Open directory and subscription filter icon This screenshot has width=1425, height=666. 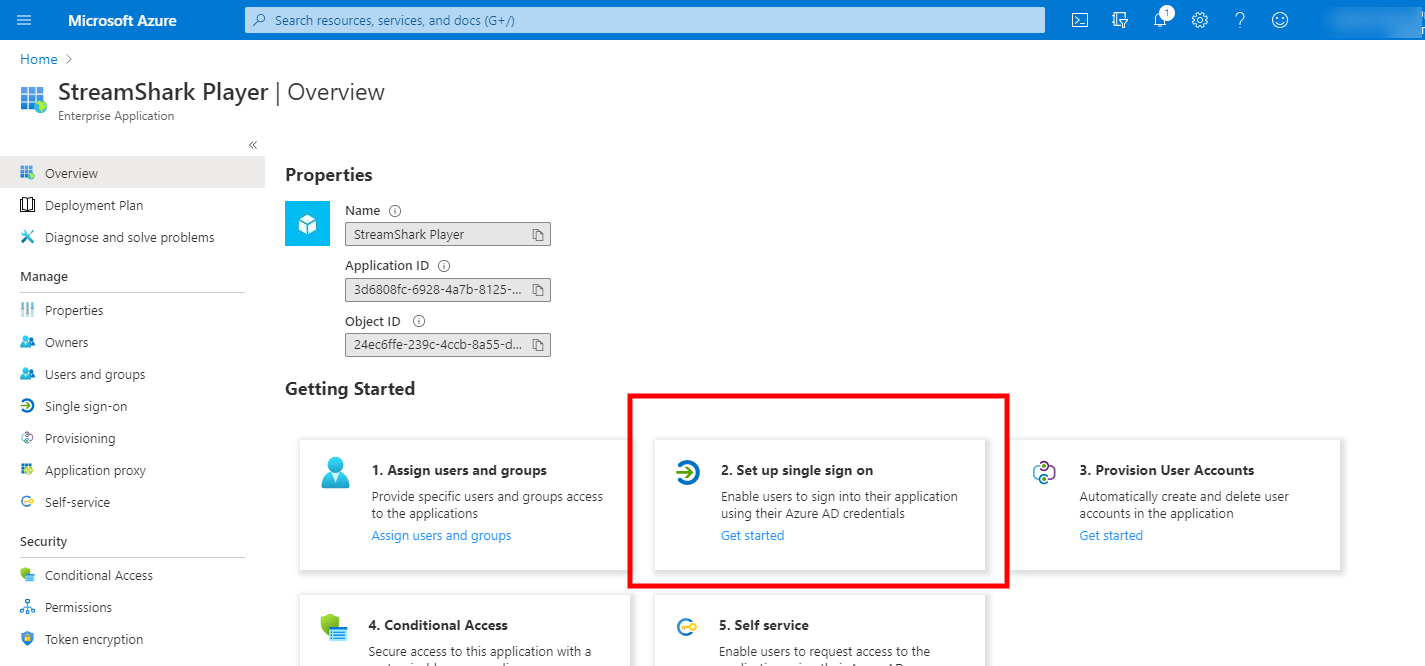pos(1120,20)
